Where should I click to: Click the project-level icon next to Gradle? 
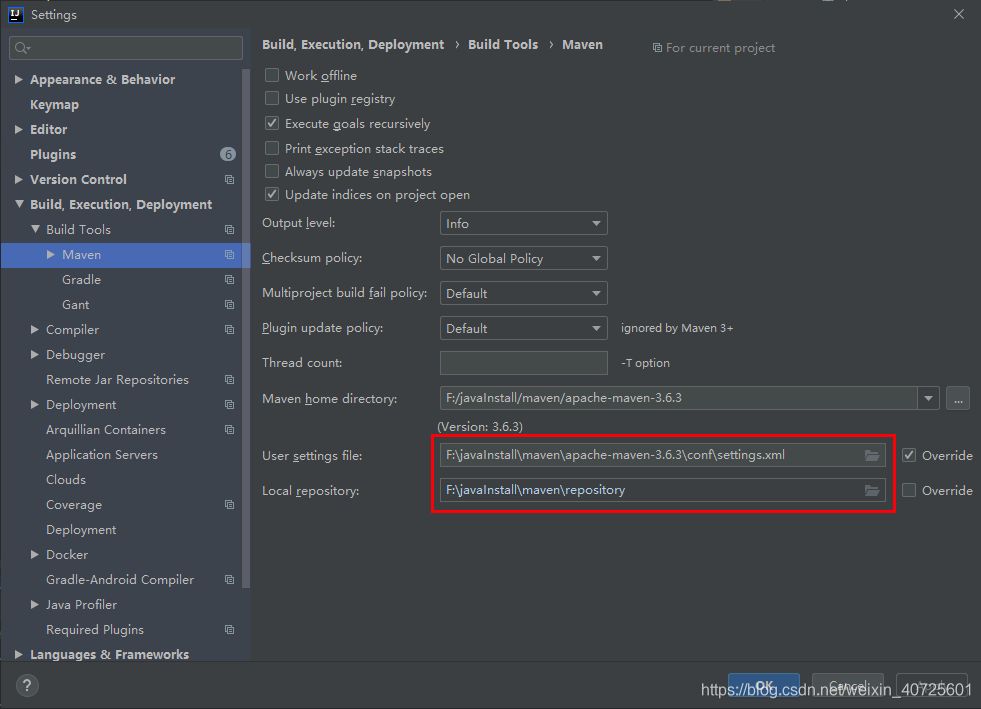click(230, 280)
